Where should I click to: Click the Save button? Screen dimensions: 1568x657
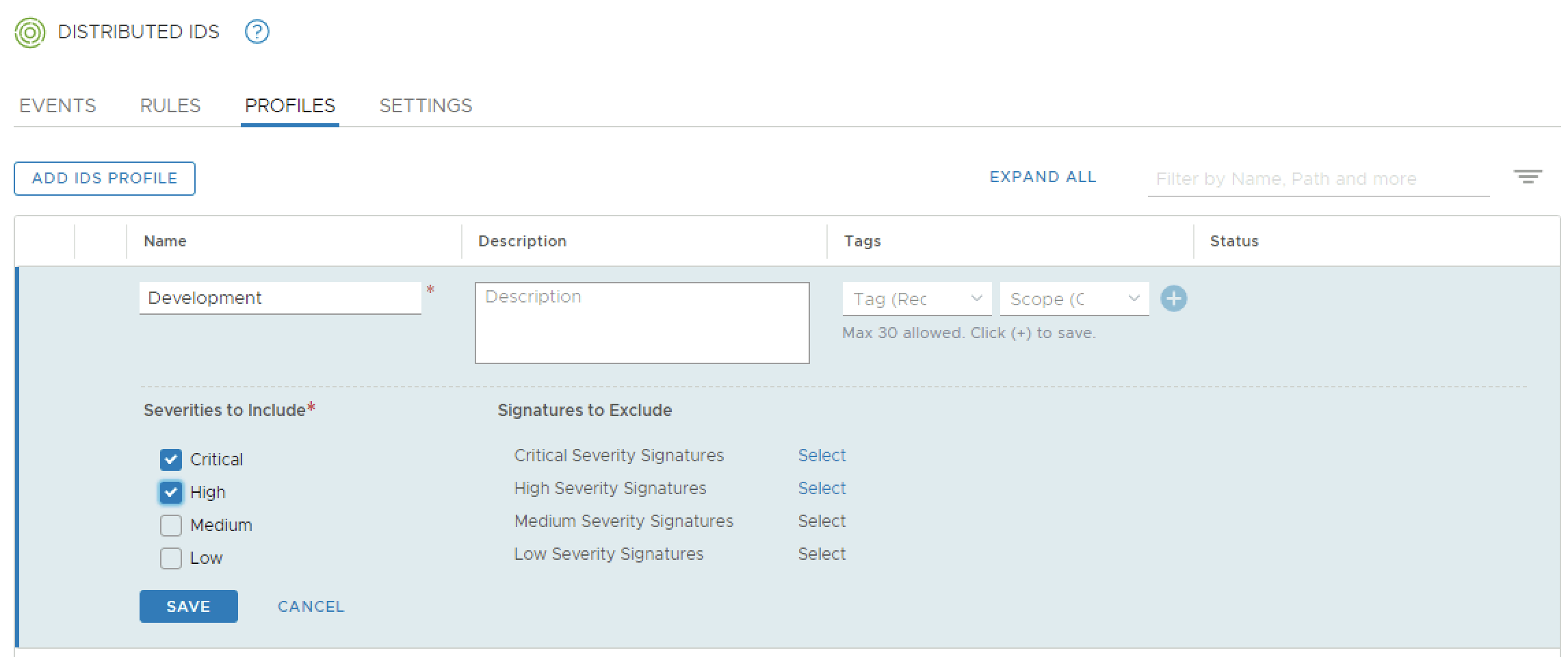pos(188,606)
